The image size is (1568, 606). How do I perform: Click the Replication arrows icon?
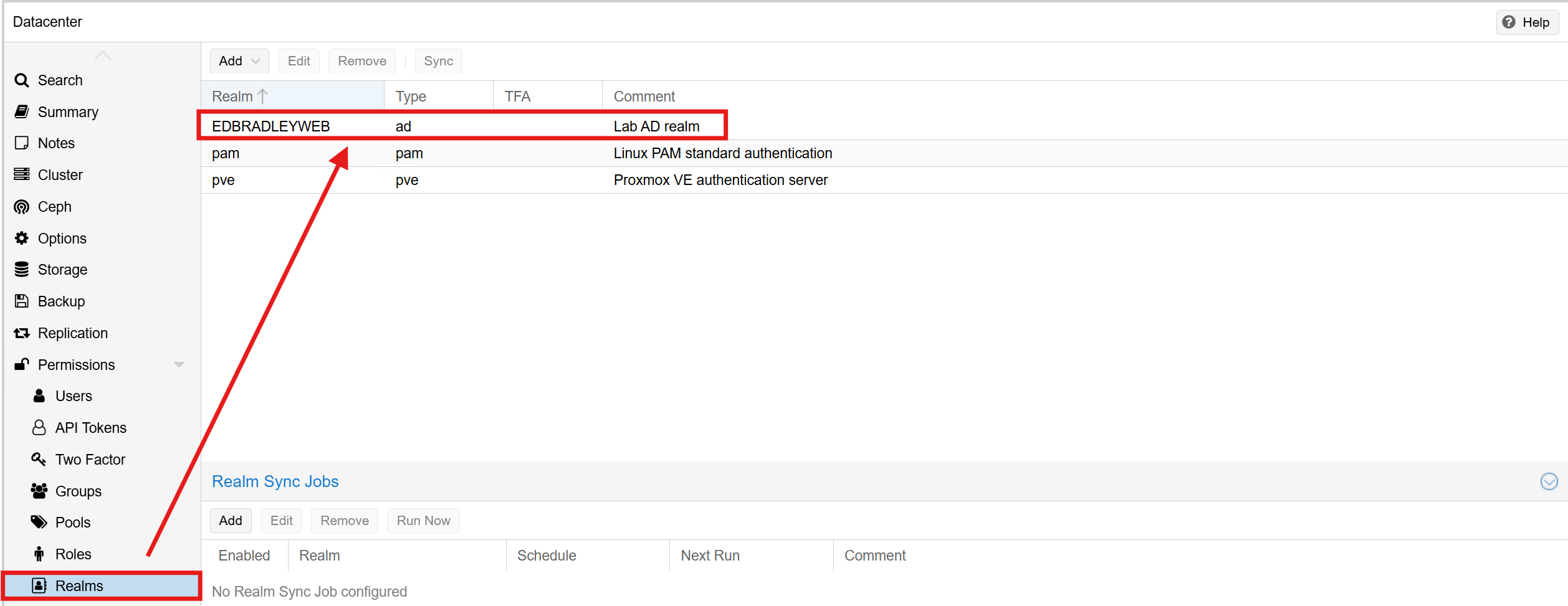tap(22, 333)
